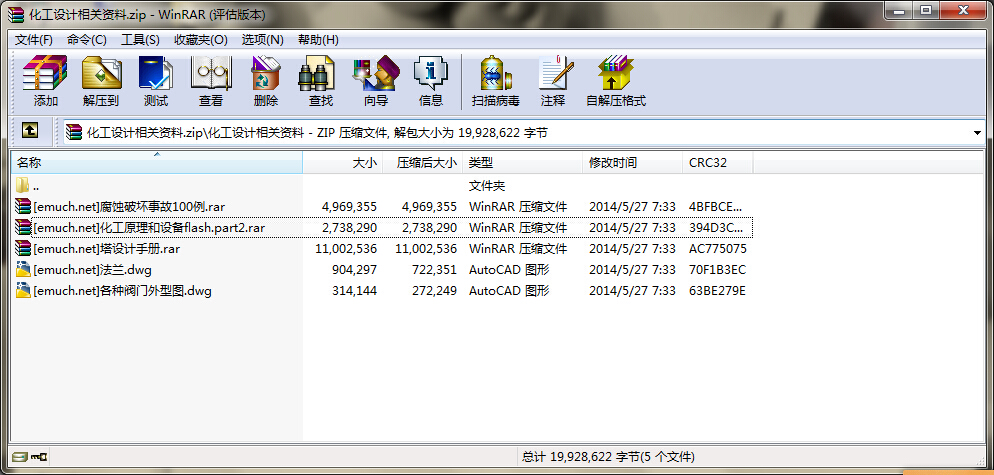
Task: Click the 解压到 (Extract to) toolbar icon
Action: 101,74
